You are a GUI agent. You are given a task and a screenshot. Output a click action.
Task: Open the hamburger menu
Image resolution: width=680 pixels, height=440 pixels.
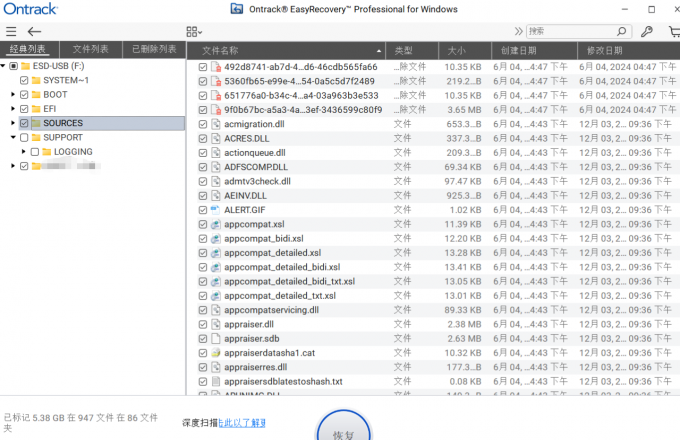[11, 31]
